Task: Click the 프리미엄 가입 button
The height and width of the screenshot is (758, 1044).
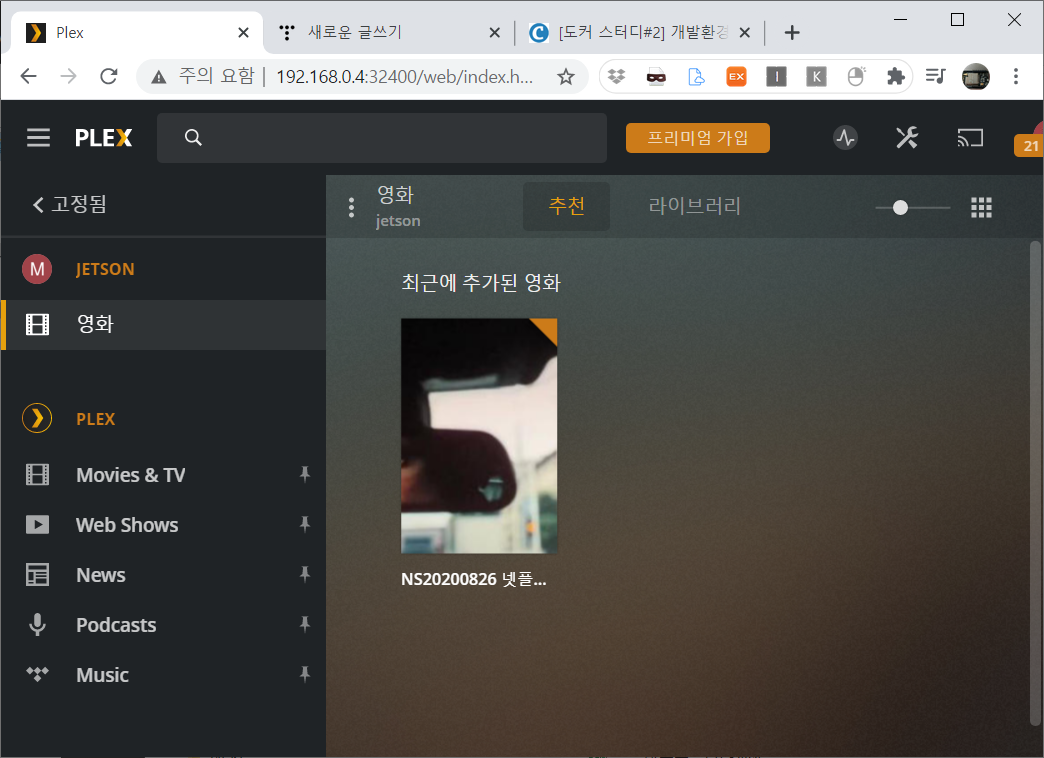Action: coord(697,138)
